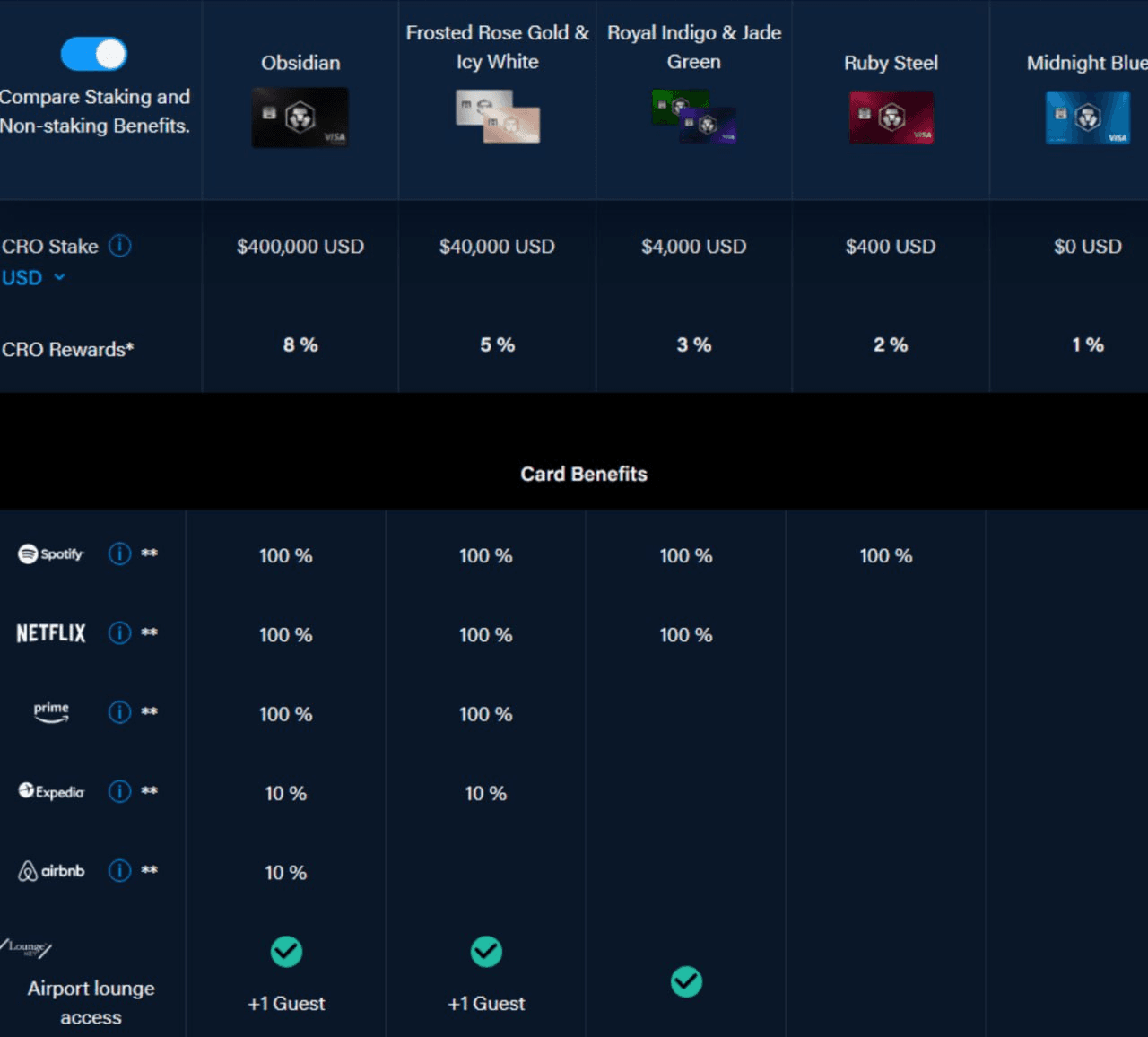The height and width of the screenshot is (1037, 1148).
Task: Click the CRO Stake info icon
Action: pyautogui.click(x=119, y=246)
